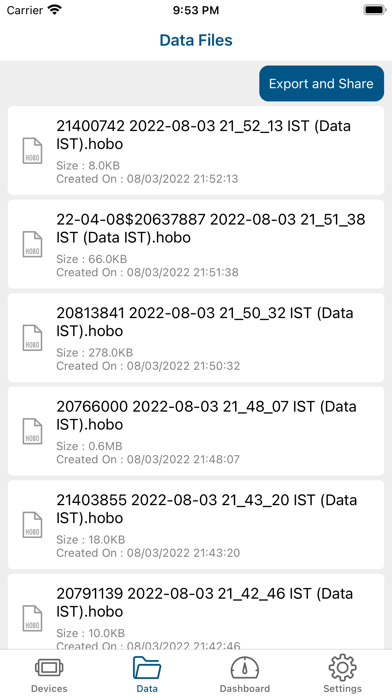Tap the Export and Share button
The width and height of the screenshot is (392, 696).
(x=321, y=83)
